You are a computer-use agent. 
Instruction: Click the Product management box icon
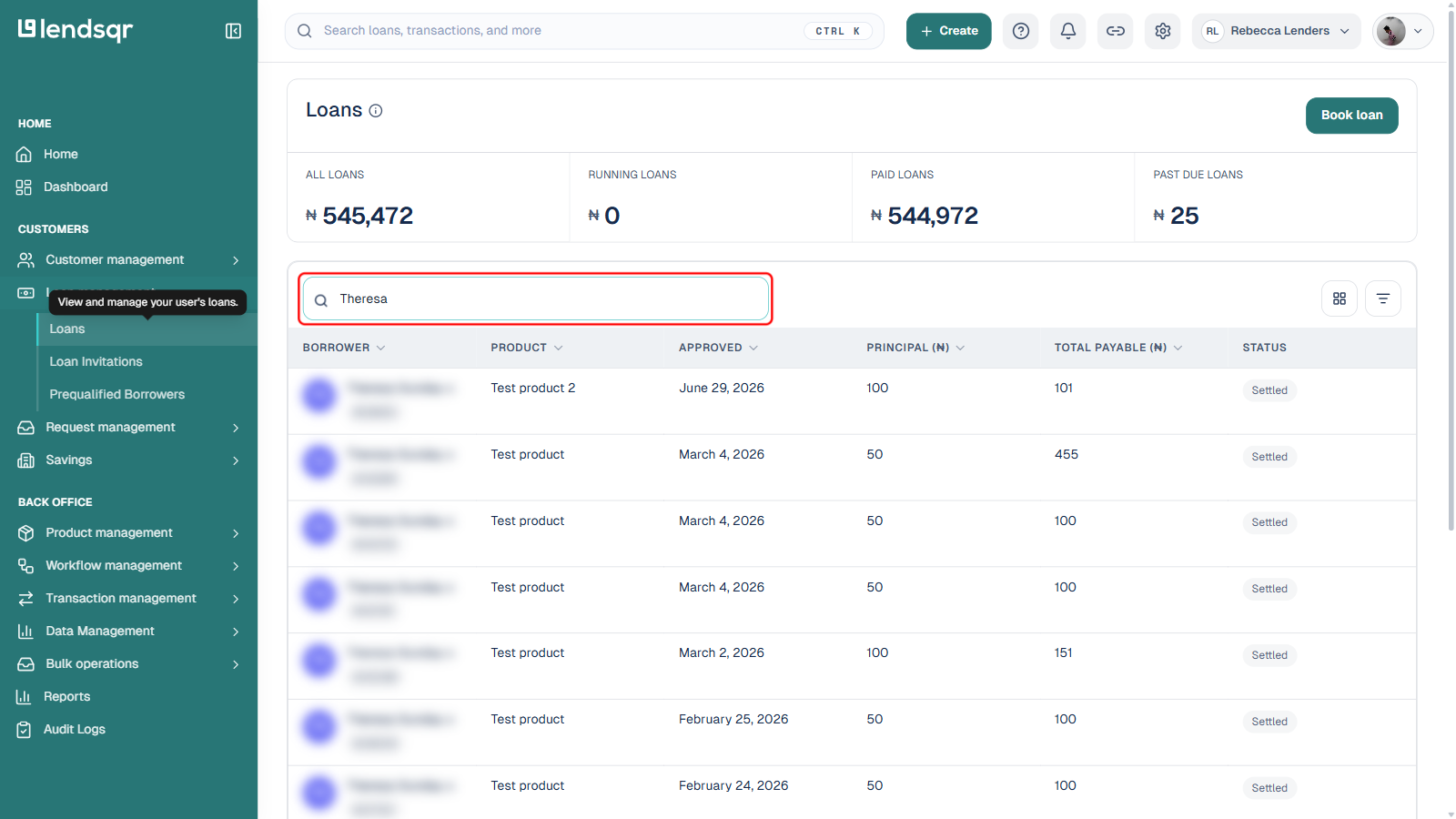click(26, 533)
